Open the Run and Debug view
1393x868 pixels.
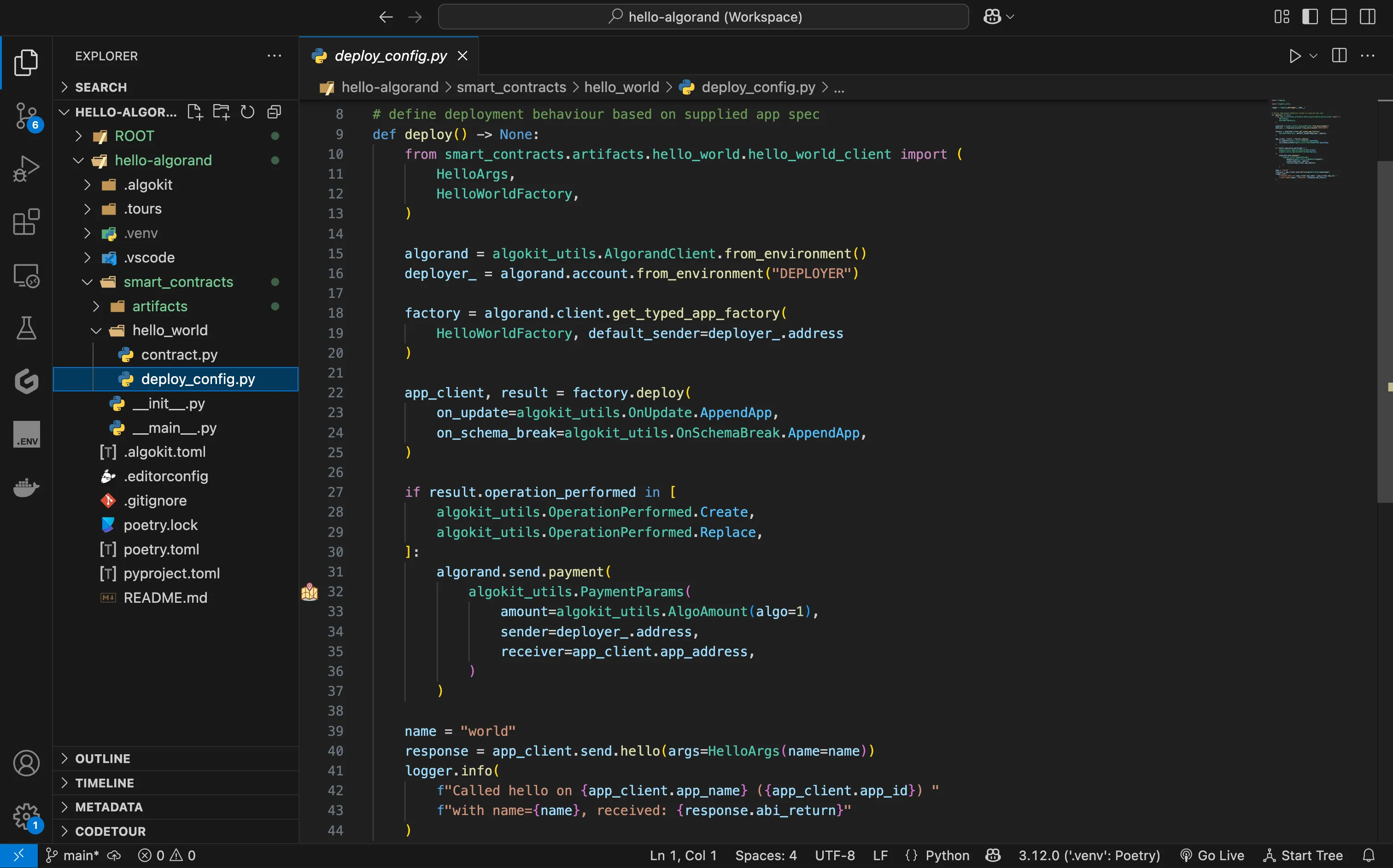pos(26,168)
